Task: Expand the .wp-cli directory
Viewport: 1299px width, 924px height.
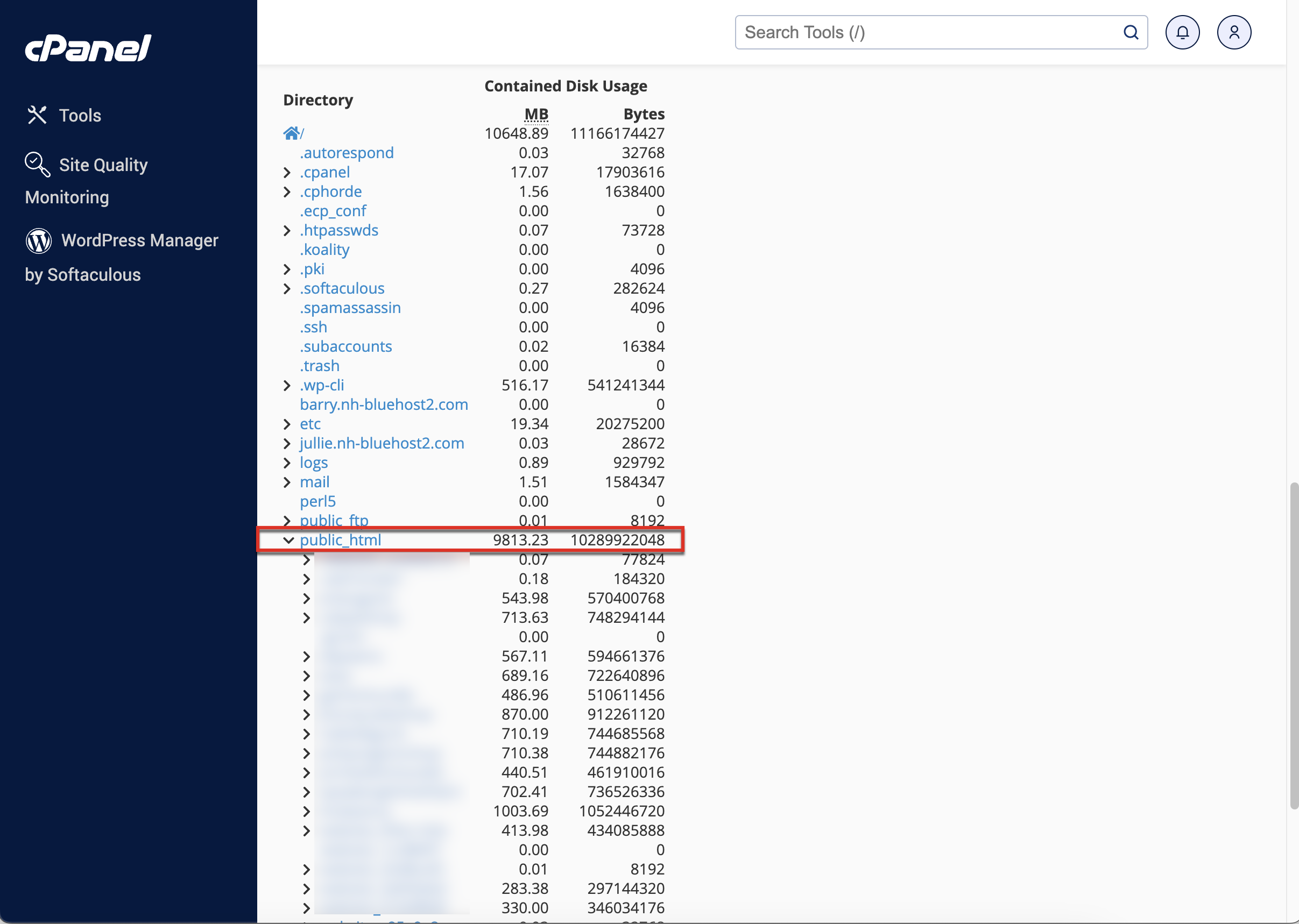Action: coord(287,385)
